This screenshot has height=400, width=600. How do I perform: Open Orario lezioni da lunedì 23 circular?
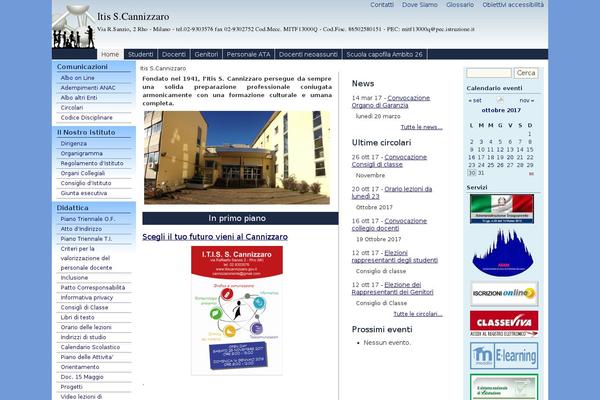pyautogui.click(x=392, y=193)
